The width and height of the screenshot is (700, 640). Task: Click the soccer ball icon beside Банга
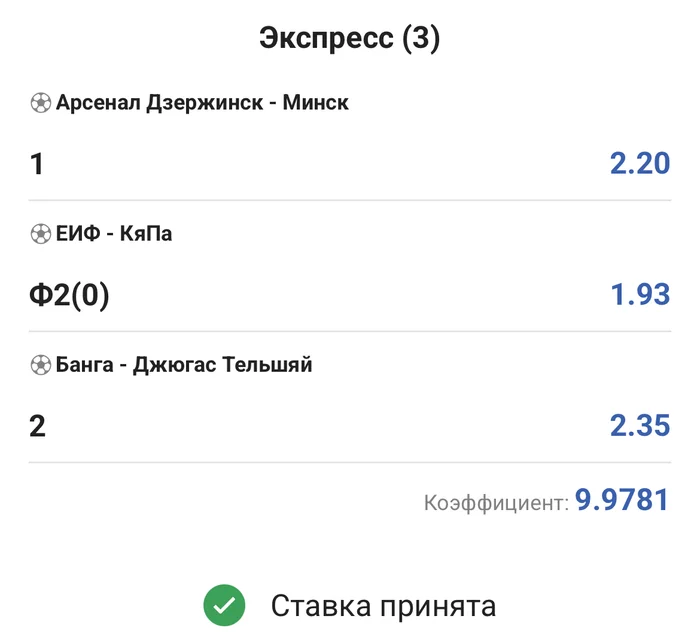(x=41, y=365)
